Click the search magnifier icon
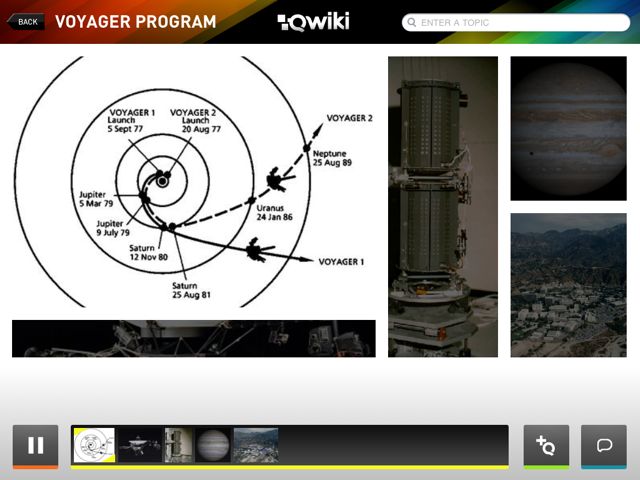 point(412,22)
